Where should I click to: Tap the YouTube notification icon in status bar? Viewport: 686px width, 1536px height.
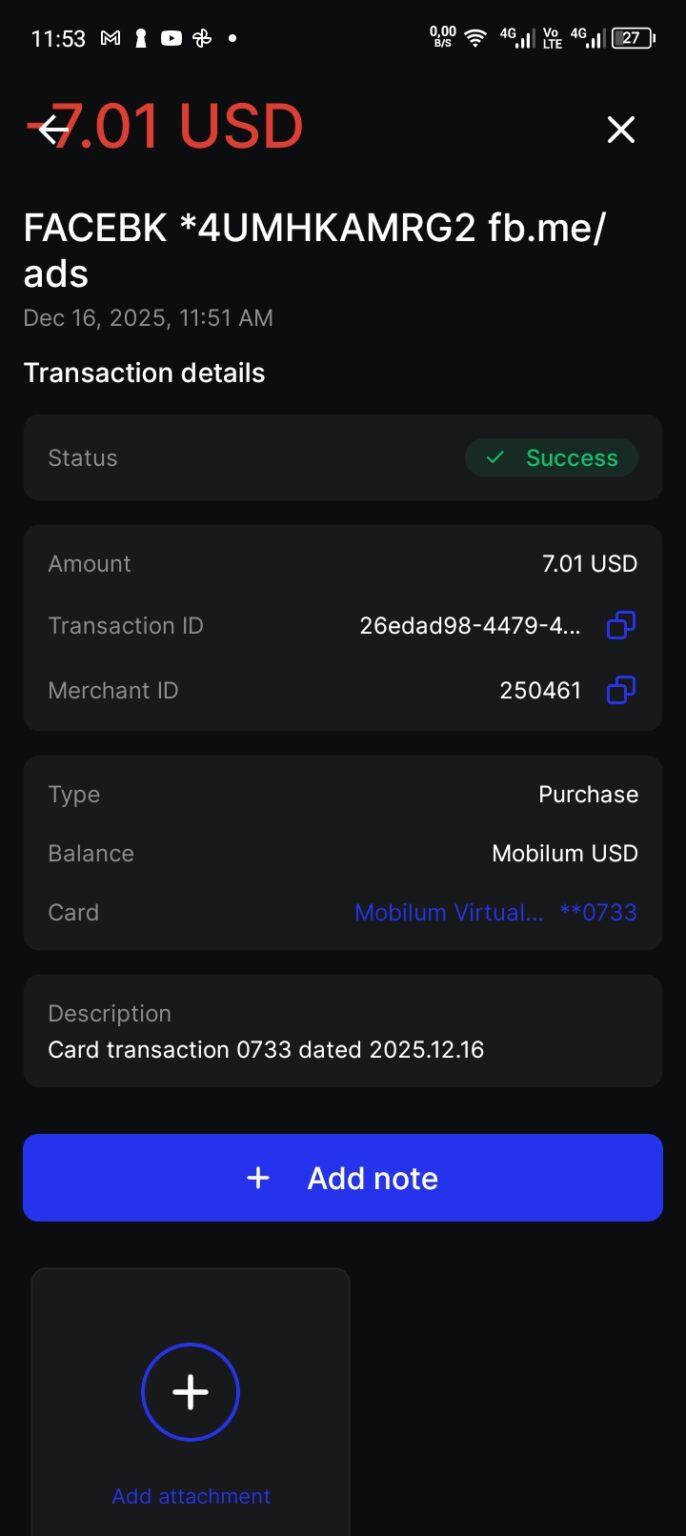tap(171, 38)
